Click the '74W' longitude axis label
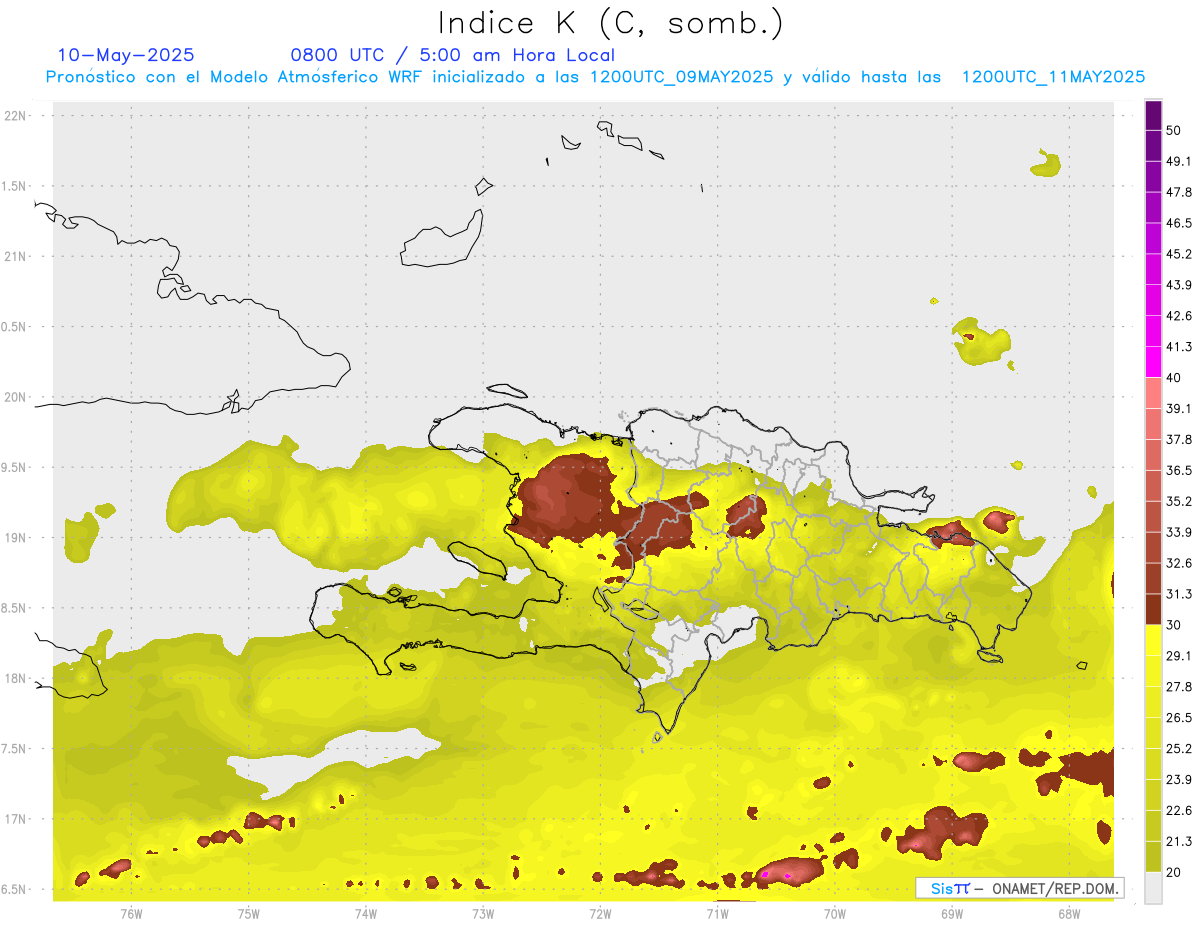 [x=366, y=914]
